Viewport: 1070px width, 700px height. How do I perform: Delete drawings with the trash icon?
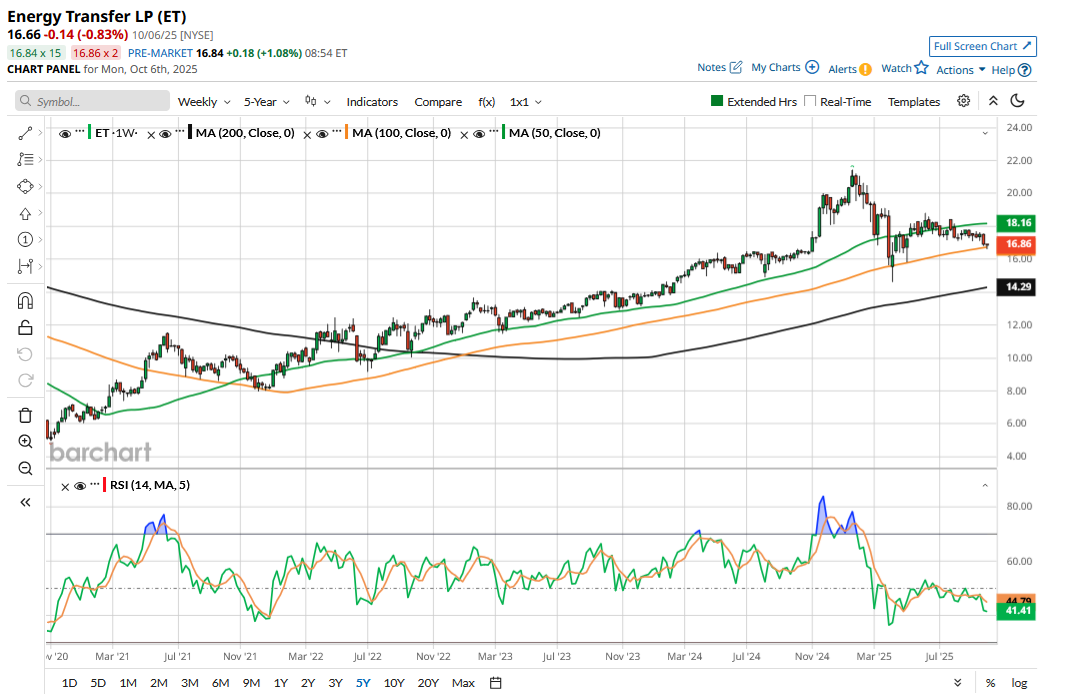coord(25,415)
